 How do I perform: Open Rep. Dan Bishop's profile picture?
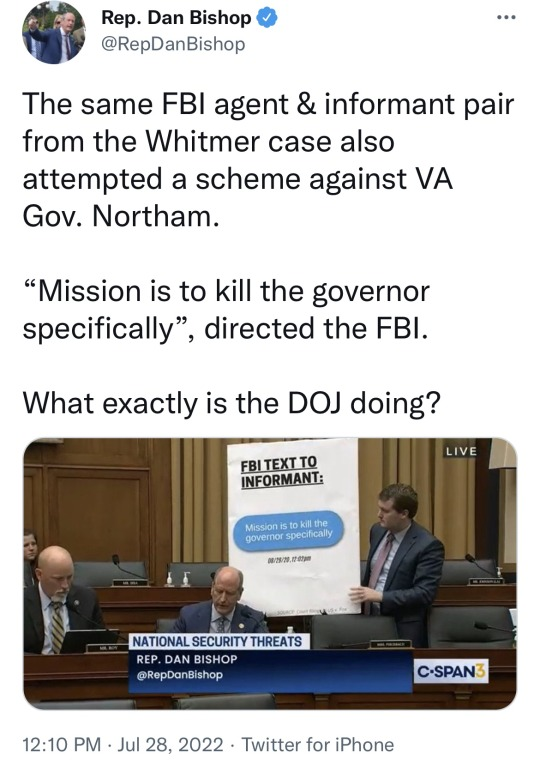point(54,32)
